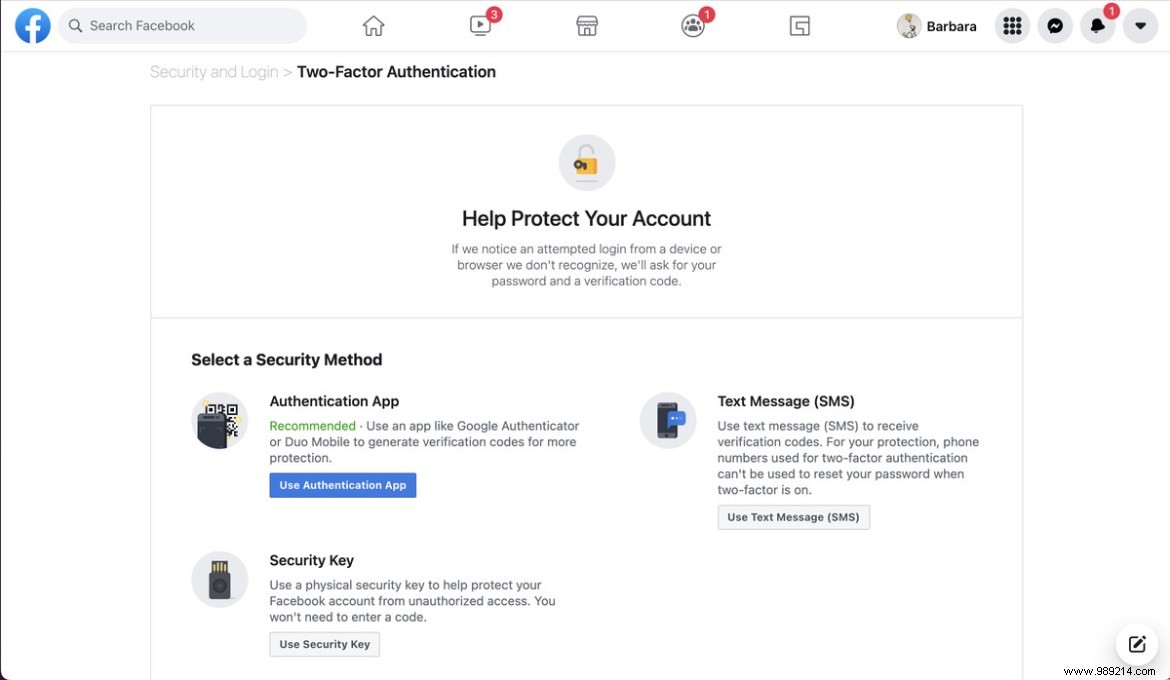This screenshot has height=680, width=1170.
Task: View notifications via the bell icon
Action: coord(1097,25)
